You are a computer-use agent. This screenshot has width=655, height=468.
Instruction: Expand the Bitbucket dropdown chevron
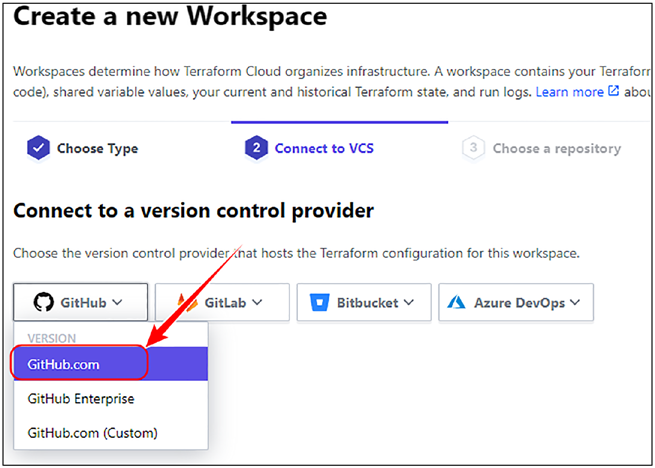tap(409, 302)
